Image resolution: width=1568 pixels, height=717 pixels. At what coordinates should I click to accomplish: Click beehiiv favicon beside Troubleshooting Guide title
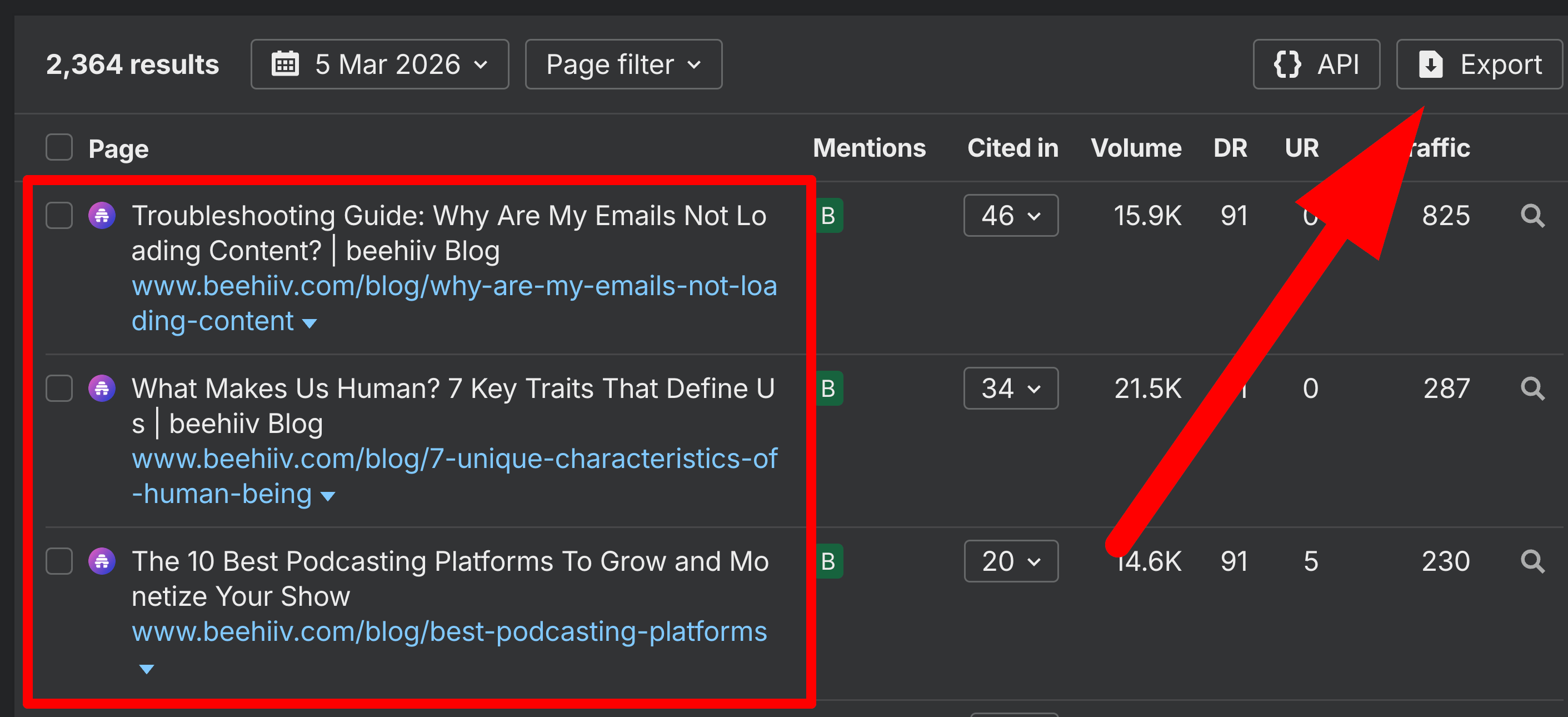(x=102, y=216)
